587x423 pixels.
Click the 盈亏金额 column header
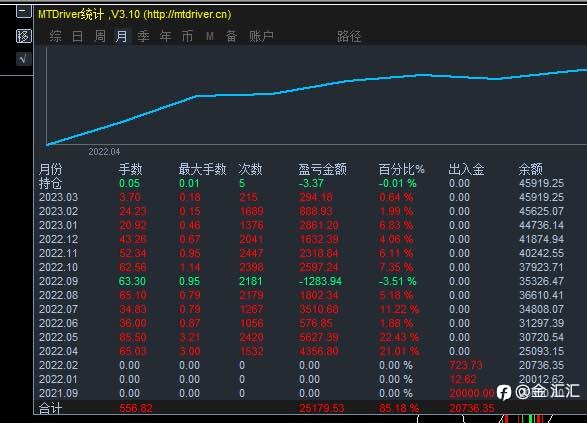coord(322,169)
